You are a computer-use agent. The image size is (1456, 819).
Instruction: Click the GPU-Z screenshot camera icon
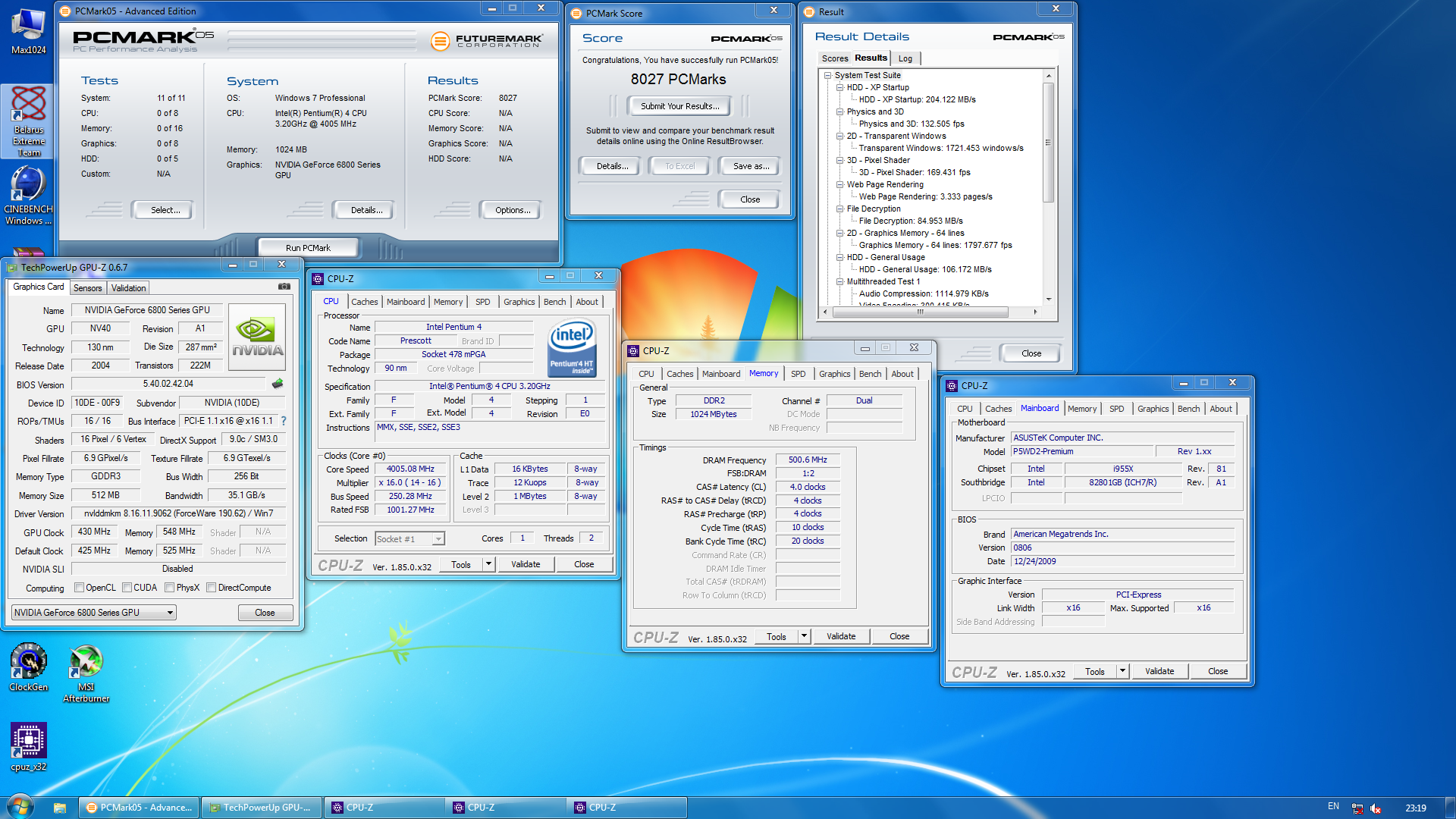point(284,287)
